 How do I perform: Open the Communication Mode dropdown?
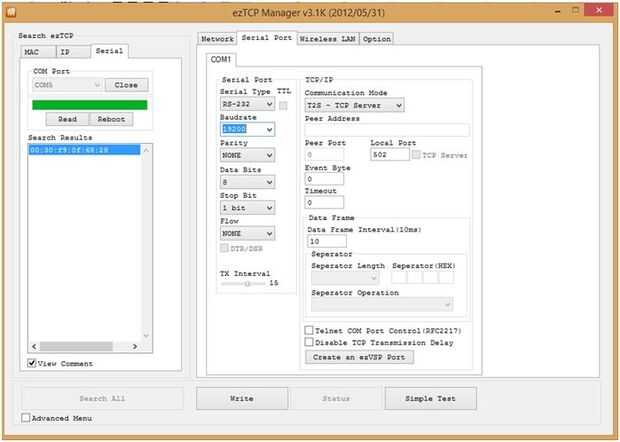pos(354,105)
